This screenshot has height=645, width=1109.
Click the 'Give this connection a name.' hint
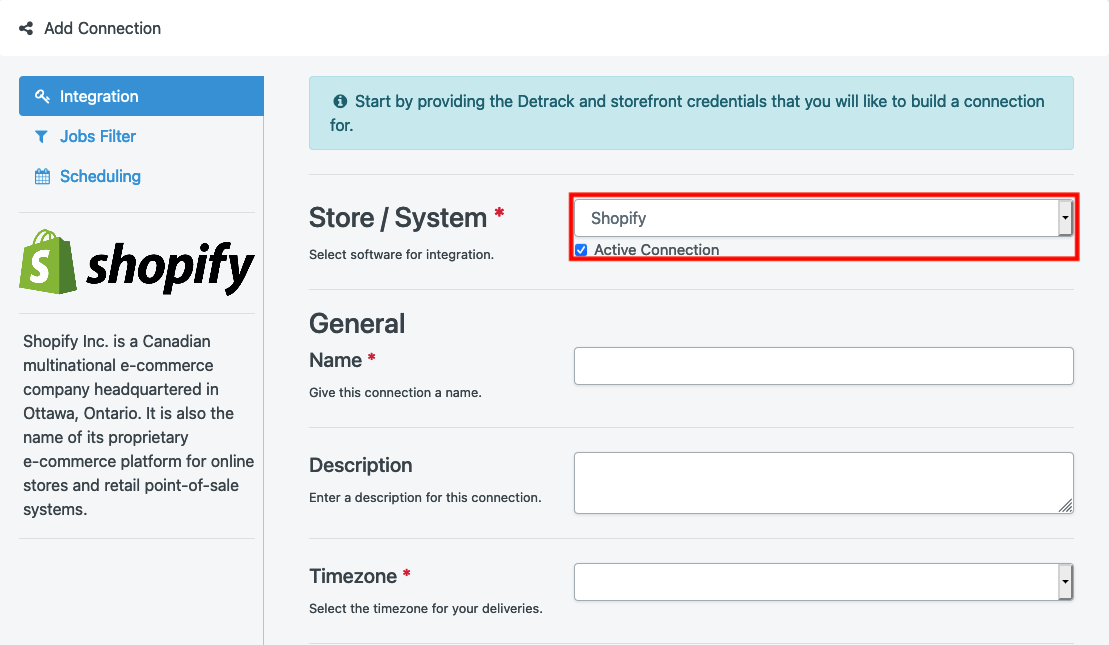[395, 393]
